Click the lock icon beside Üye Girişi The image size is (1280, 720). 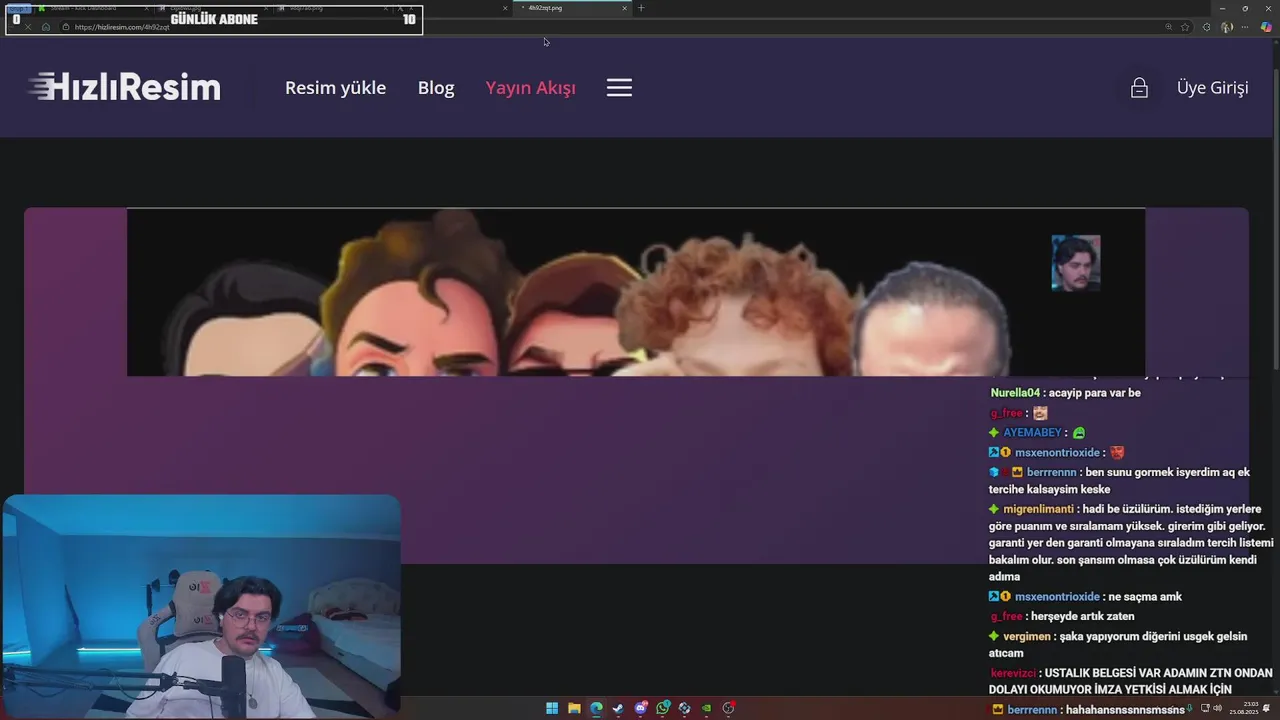tap(1139, 88)
